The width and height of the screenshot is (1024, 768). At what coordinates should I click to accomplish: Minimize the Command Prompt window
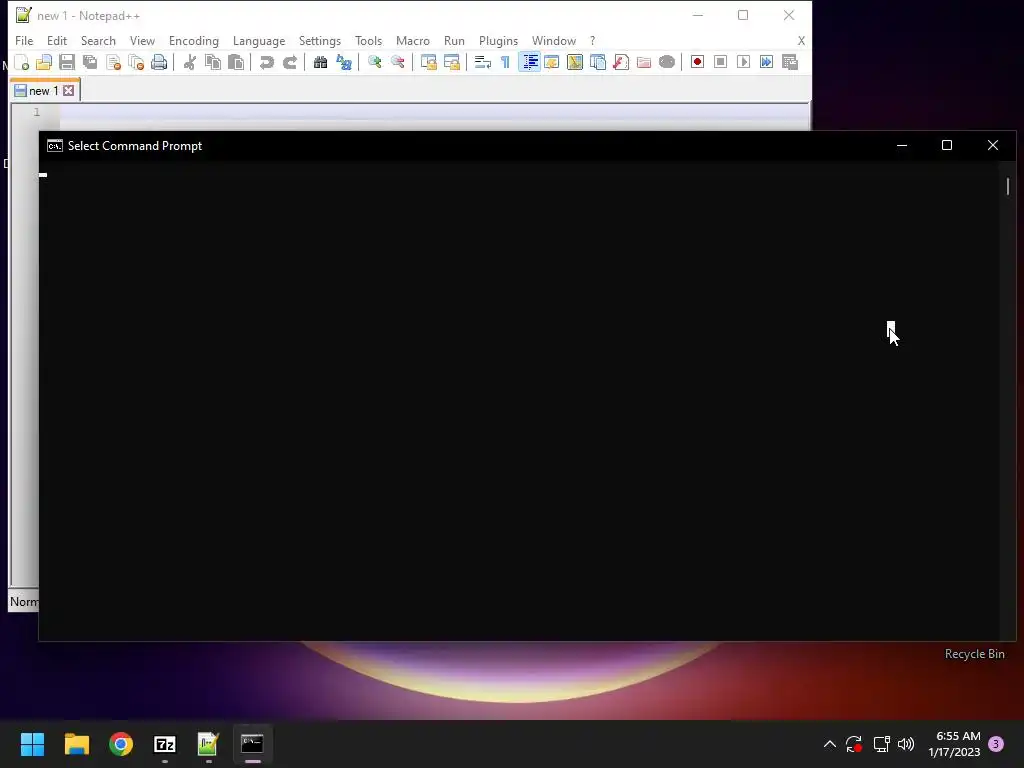(x=902, y=145)
